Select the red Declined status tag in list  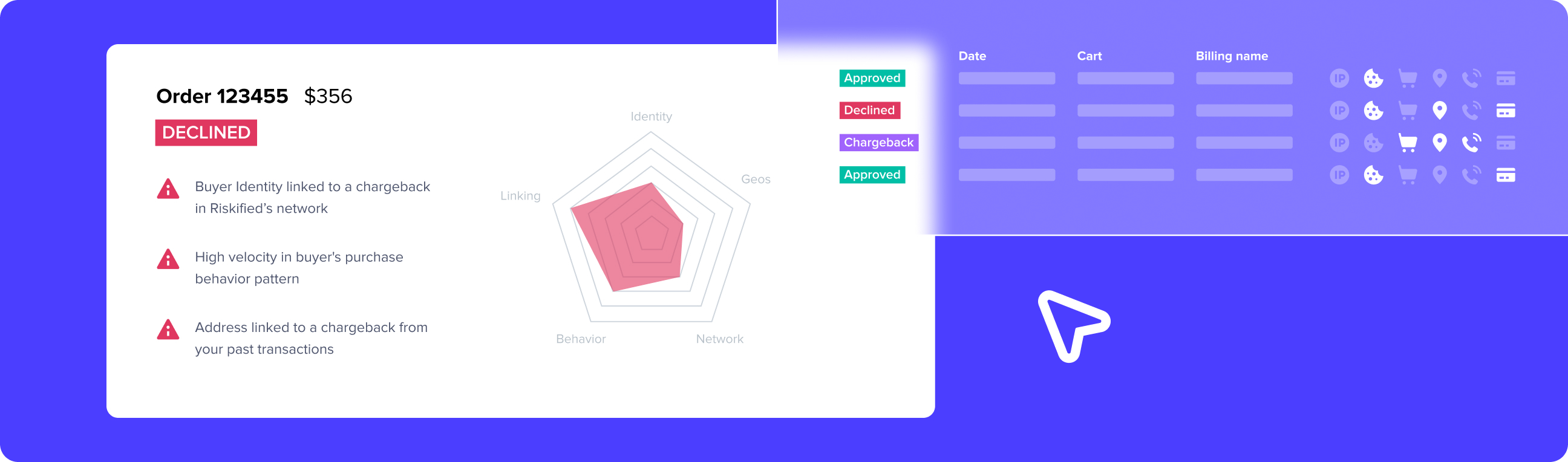click(869, 110)
